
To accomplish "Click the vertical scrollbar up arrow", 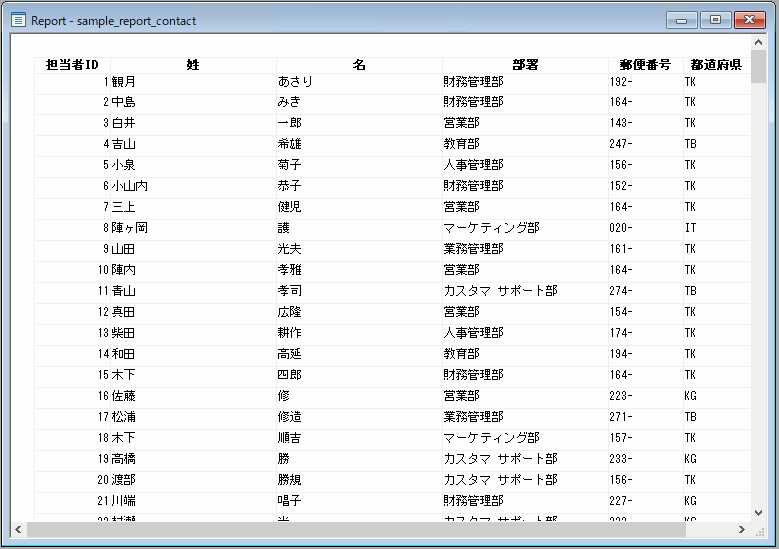I will (759, 43).
